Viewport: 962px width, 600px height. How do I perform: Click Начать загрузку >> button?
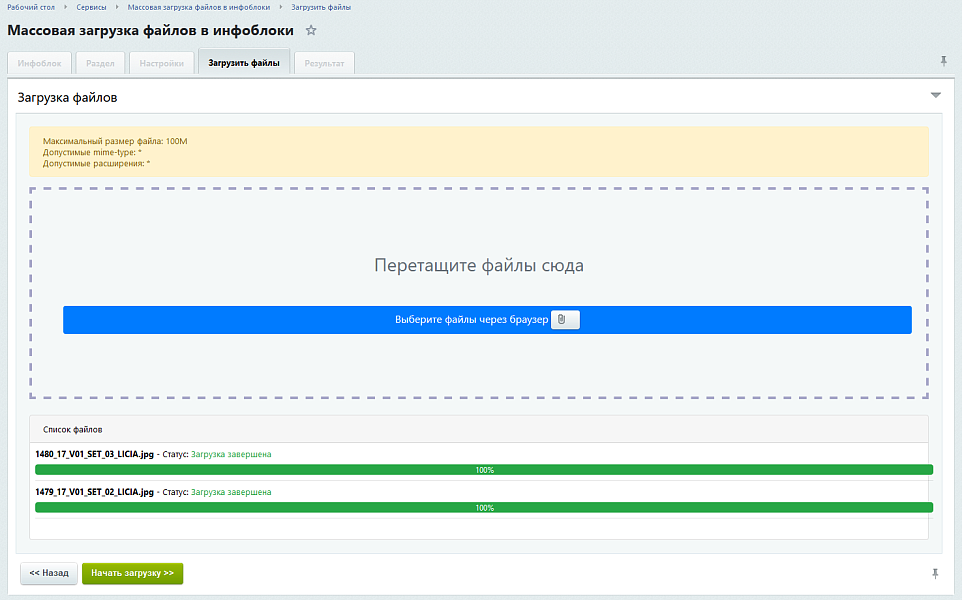tap(133, 573)
